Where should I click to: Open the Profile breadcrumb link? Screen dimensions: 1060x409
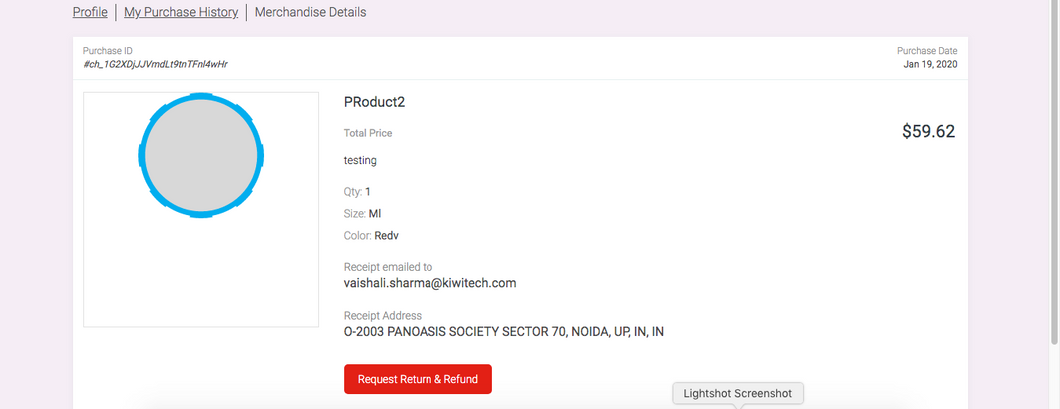[90, 13]
